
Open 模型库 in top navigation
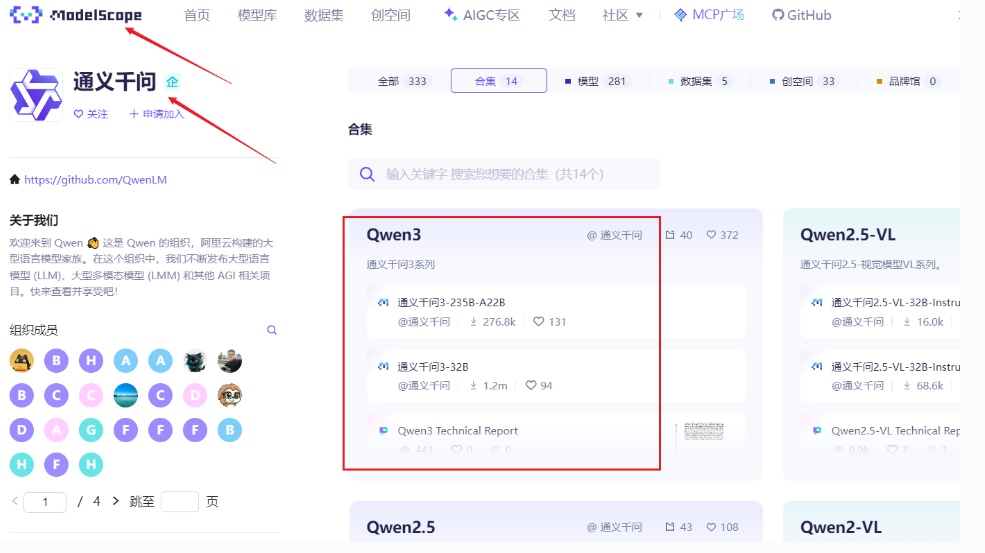coord(257,15)
